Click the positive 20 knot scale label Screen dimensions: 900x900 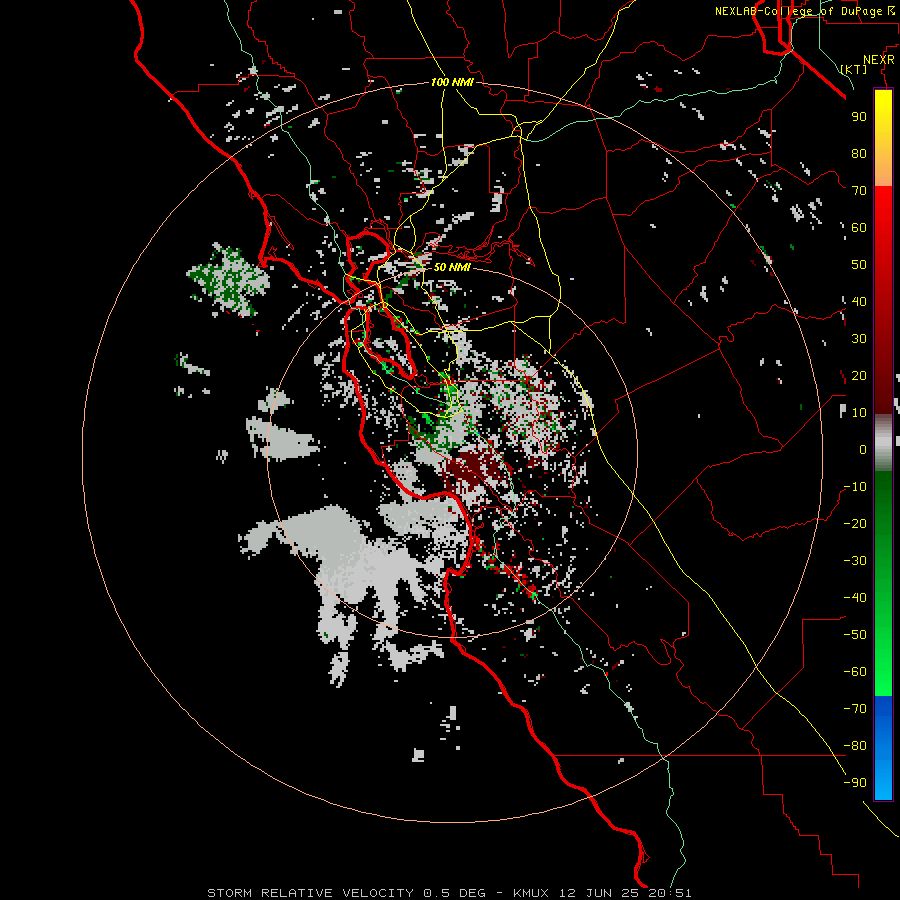pyautogui.click(x=859, y=375)
